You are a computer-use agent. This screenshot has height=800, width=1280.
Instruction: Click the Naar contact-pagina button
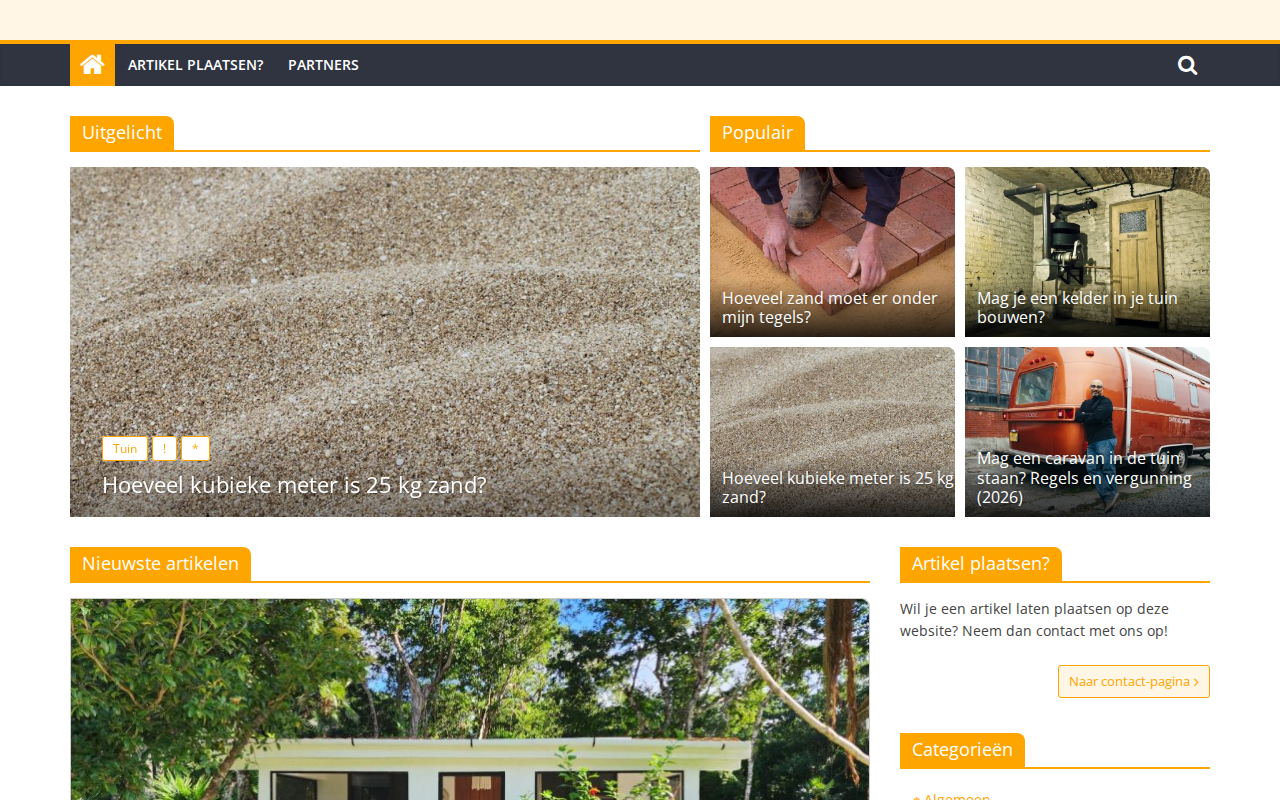pos(1134,682)
